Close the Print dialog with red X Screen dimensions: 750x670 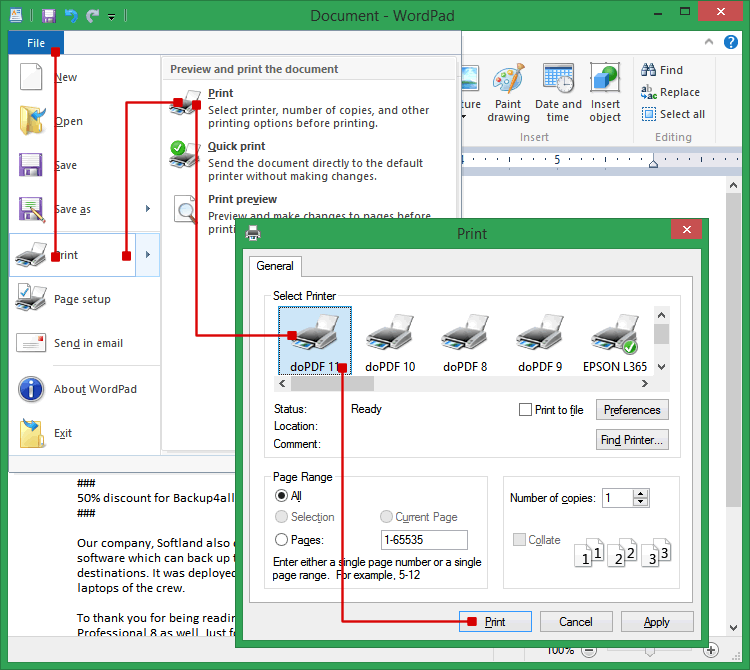click(x=686, y=230)
